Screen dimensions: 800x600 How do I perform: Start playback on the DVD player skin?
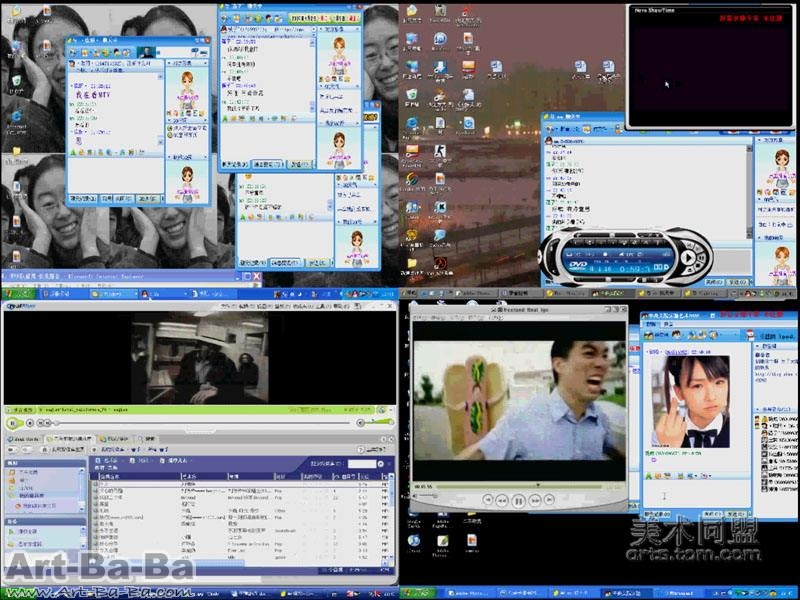click(687, 258)
